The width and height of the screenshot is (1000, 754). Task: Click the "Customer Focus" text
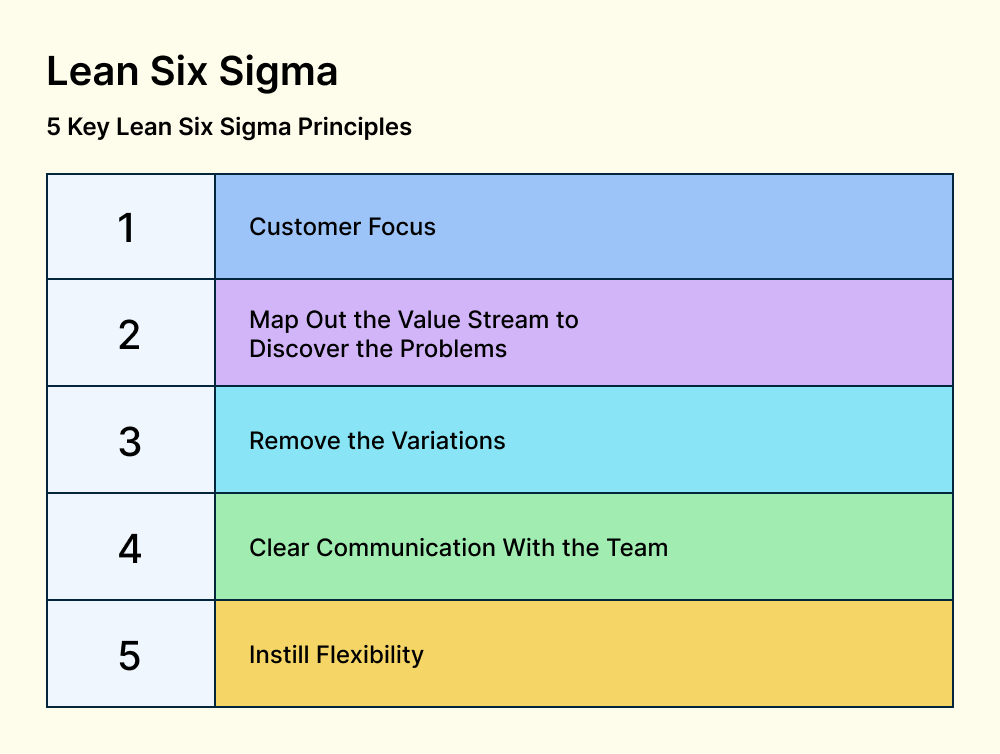pyautogui.click(x=342, y=227)
